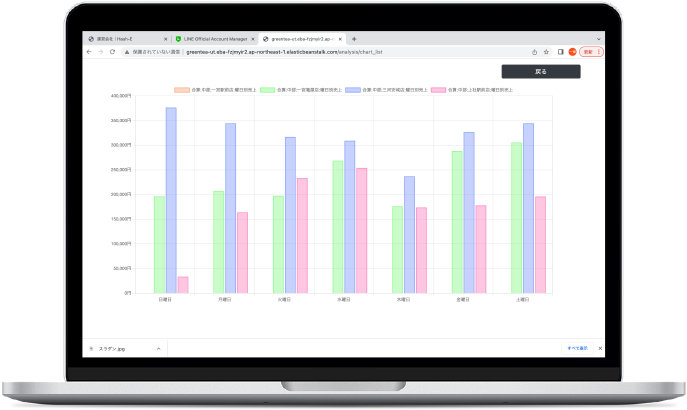The width and height of the screenshot is (687, 410).
Task: Toggle the blue legend dataset
Action: tap(353, 89)
